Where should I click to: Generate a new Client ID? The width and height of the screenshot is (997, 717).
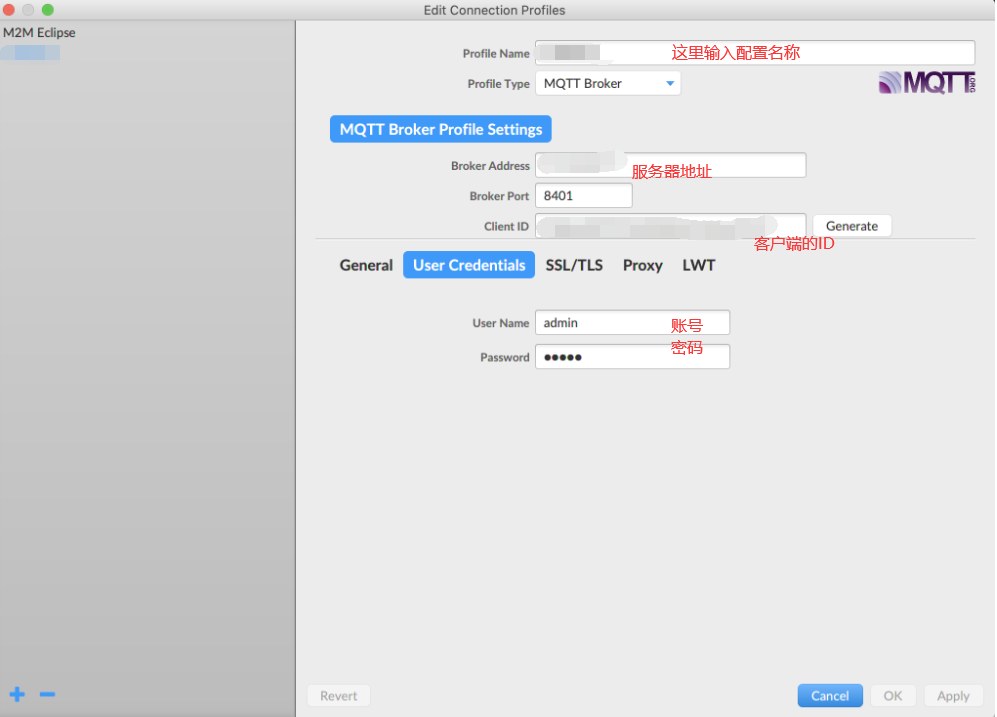[851, 226]
